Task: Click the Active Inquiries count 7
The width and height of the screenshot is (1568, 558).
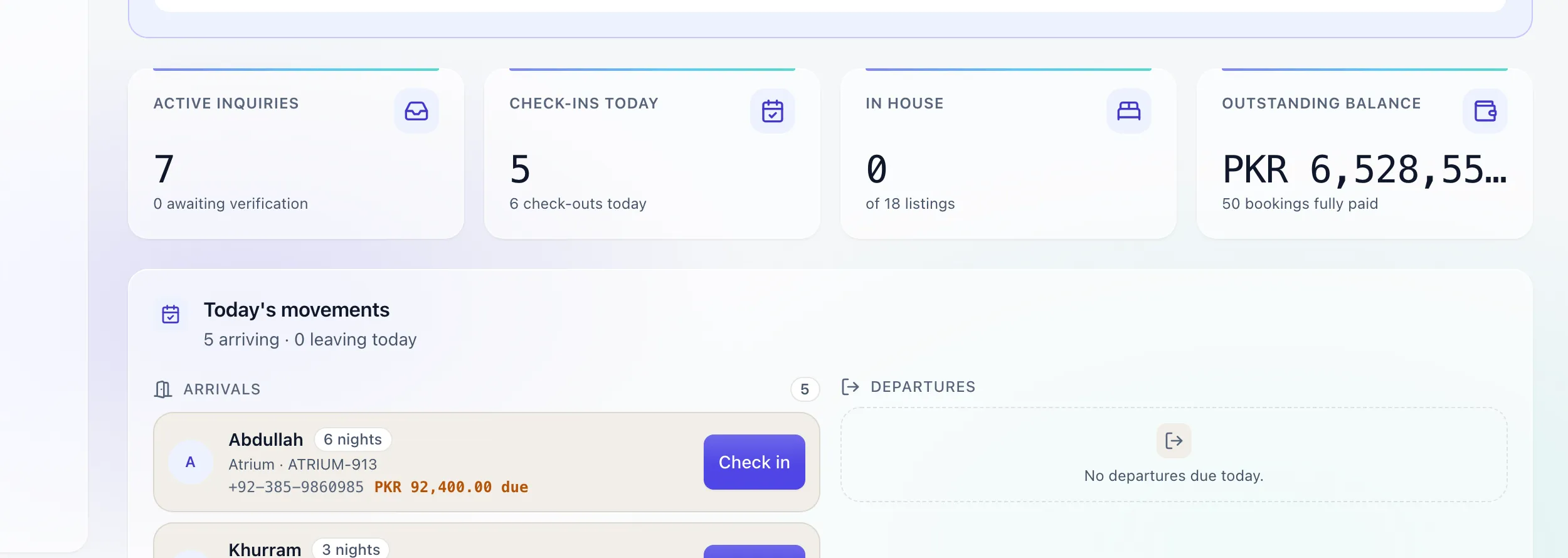Action: tap(164, 169)
